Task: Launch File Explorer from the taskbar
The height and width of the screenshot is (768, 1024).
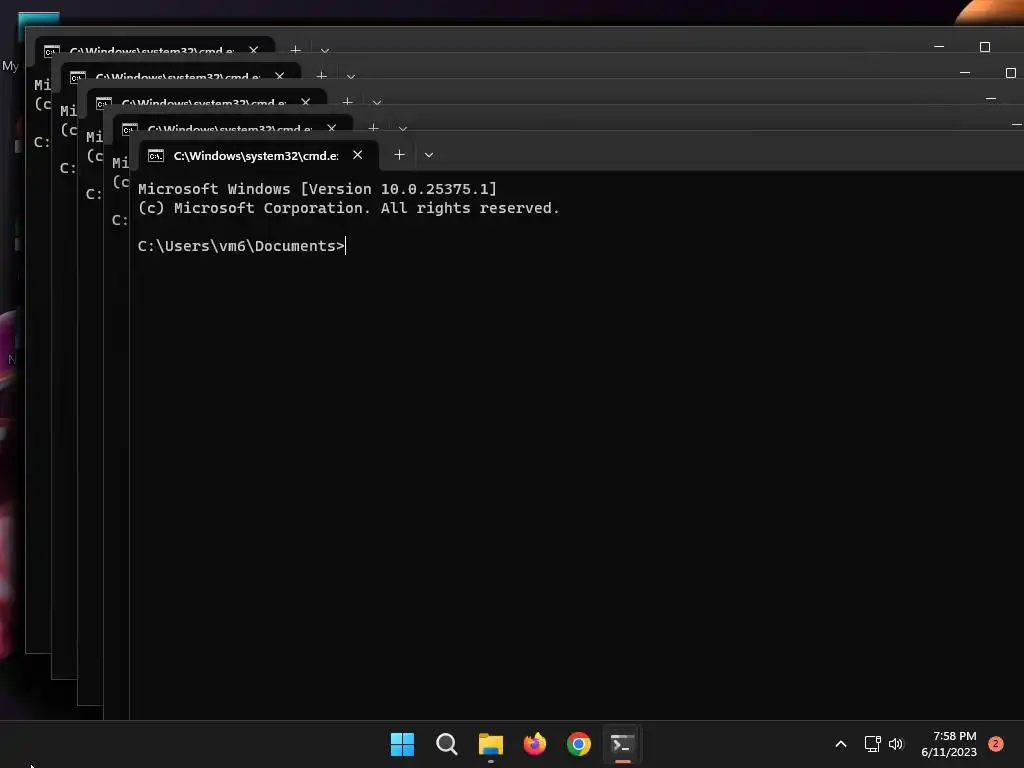Action: pos(490,744)
